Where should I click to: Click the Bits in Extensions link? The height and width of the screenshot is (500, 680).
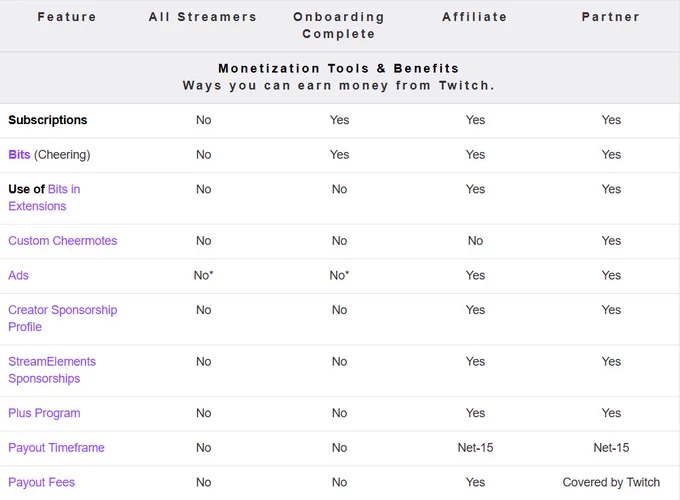click(x=44, y=198)
